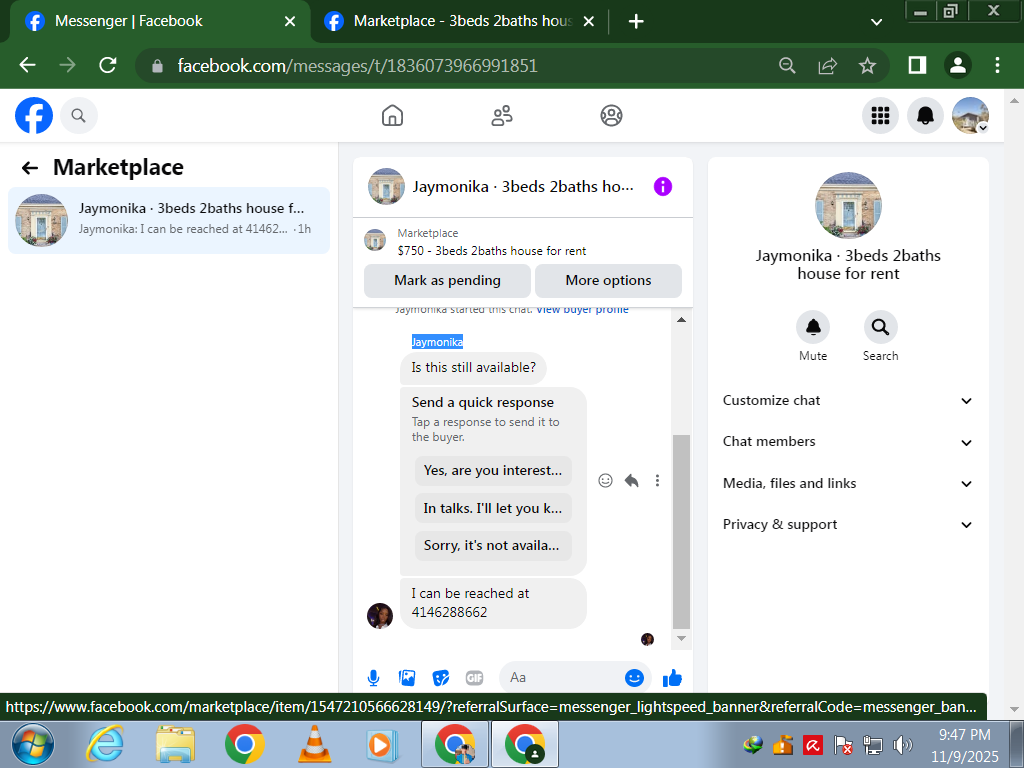Toggle Chrome side panel icon
Viewport: 1024px width, 768px height.
[x=917, y=65]
